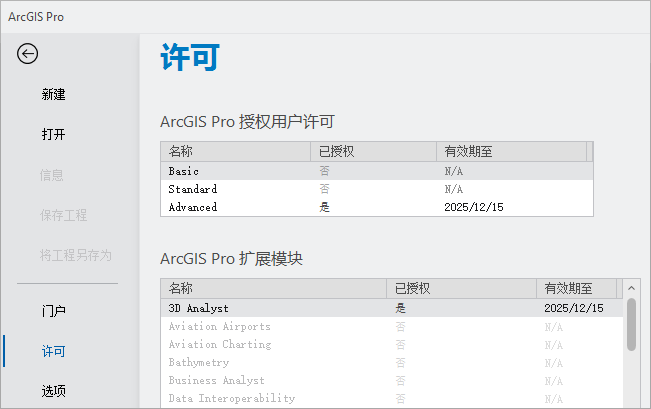651x409 pixels.
Task: Click 已授权 header in extensions table
Action: coord(461,288)
